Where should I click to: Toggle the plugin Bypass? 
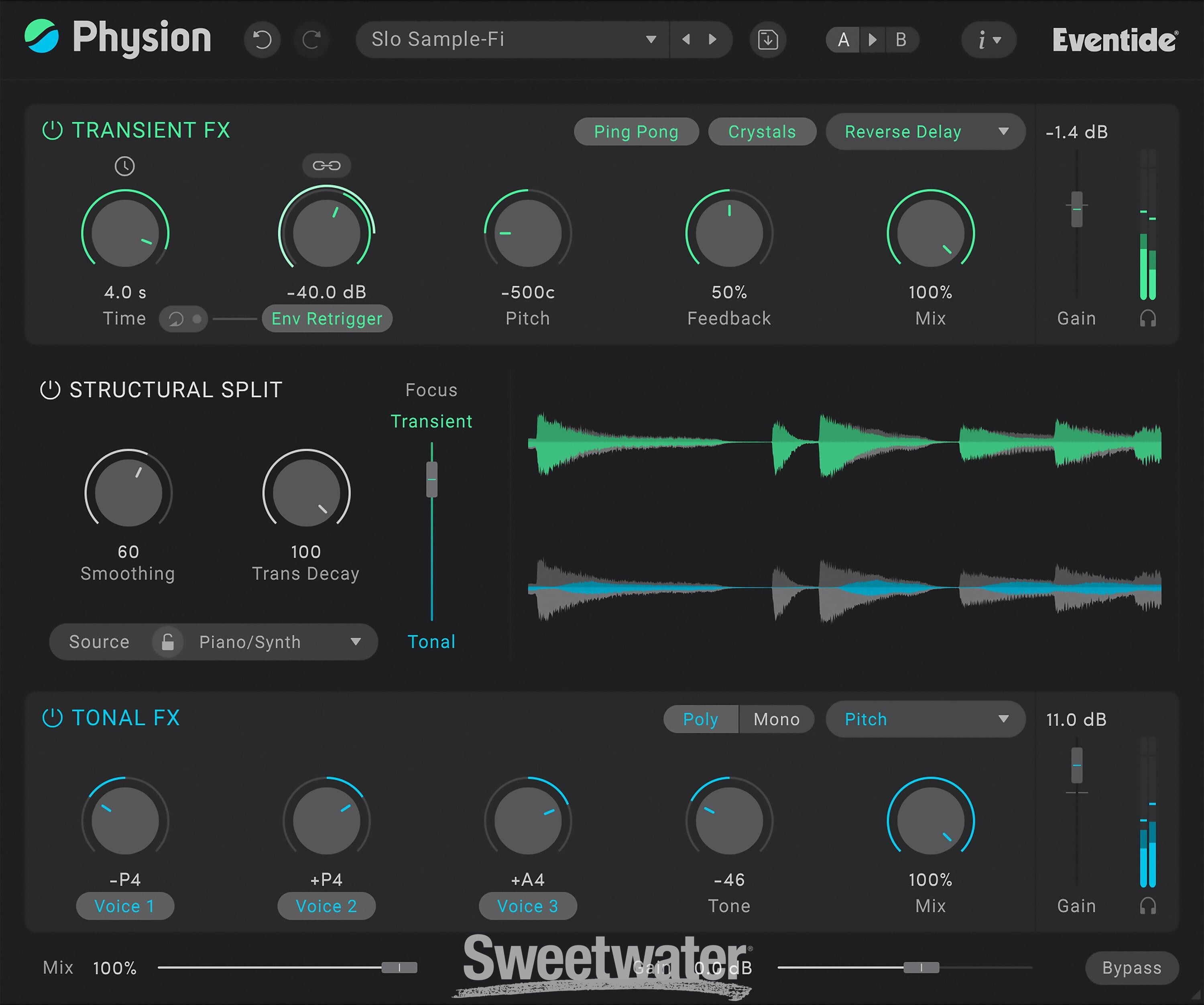1132,968
